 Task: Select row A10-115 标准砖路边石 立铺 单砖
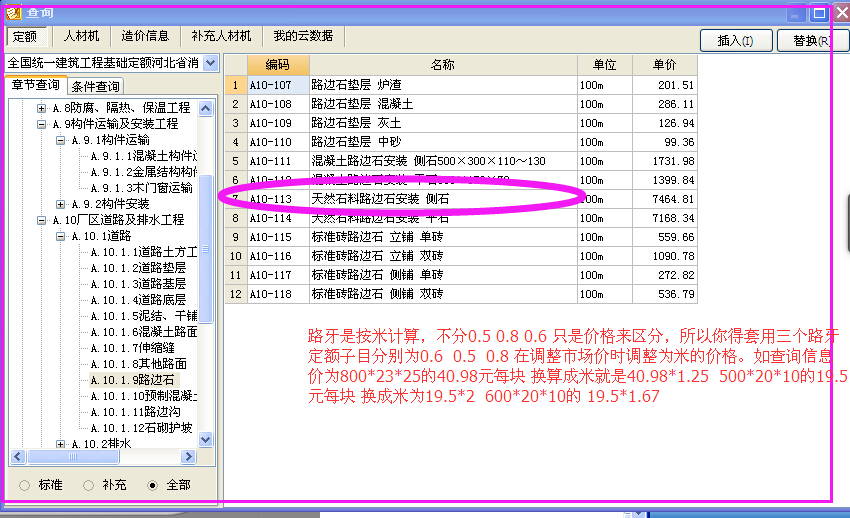click(x=461, y=237)
